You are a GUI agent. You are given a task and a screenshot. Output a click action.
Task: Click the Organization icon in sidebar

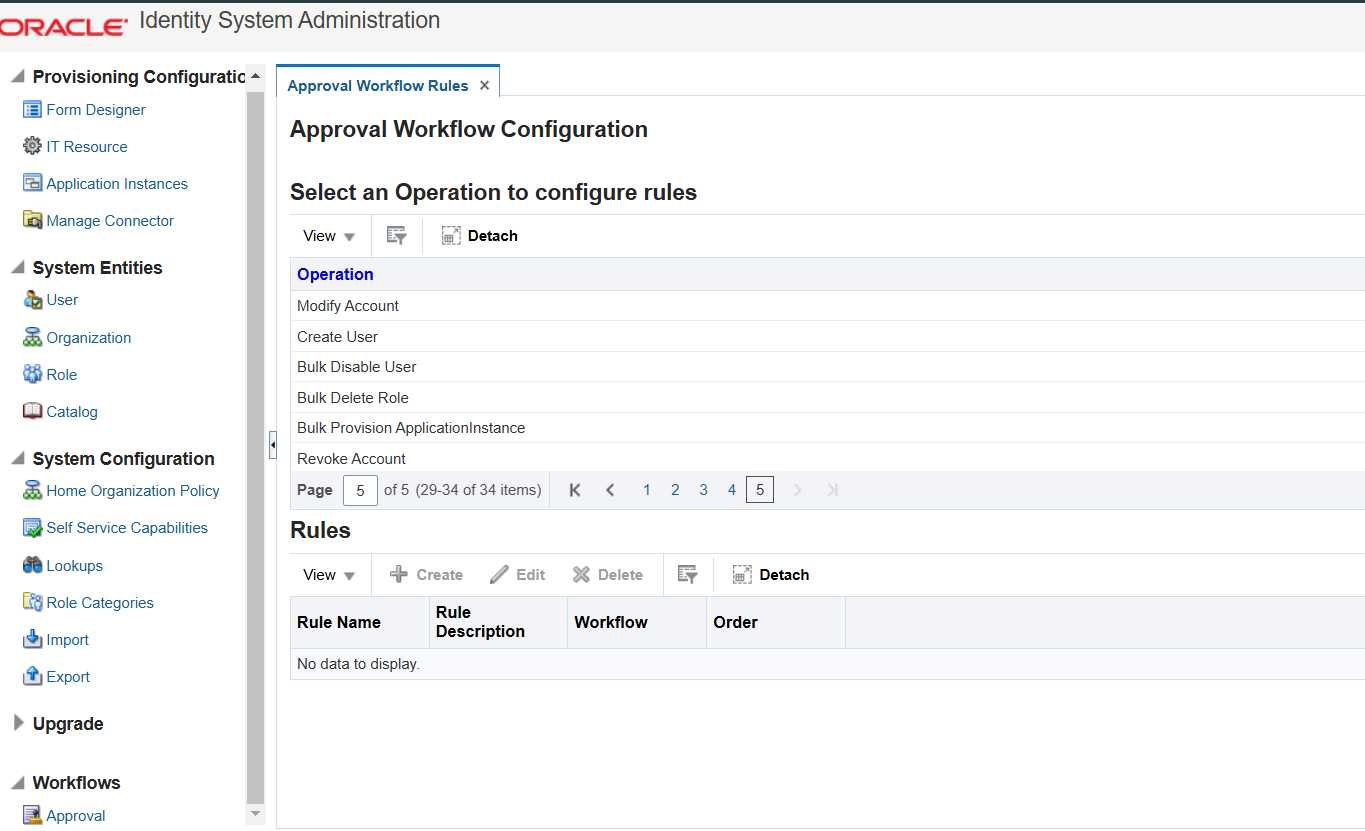(x=32, y=338)
